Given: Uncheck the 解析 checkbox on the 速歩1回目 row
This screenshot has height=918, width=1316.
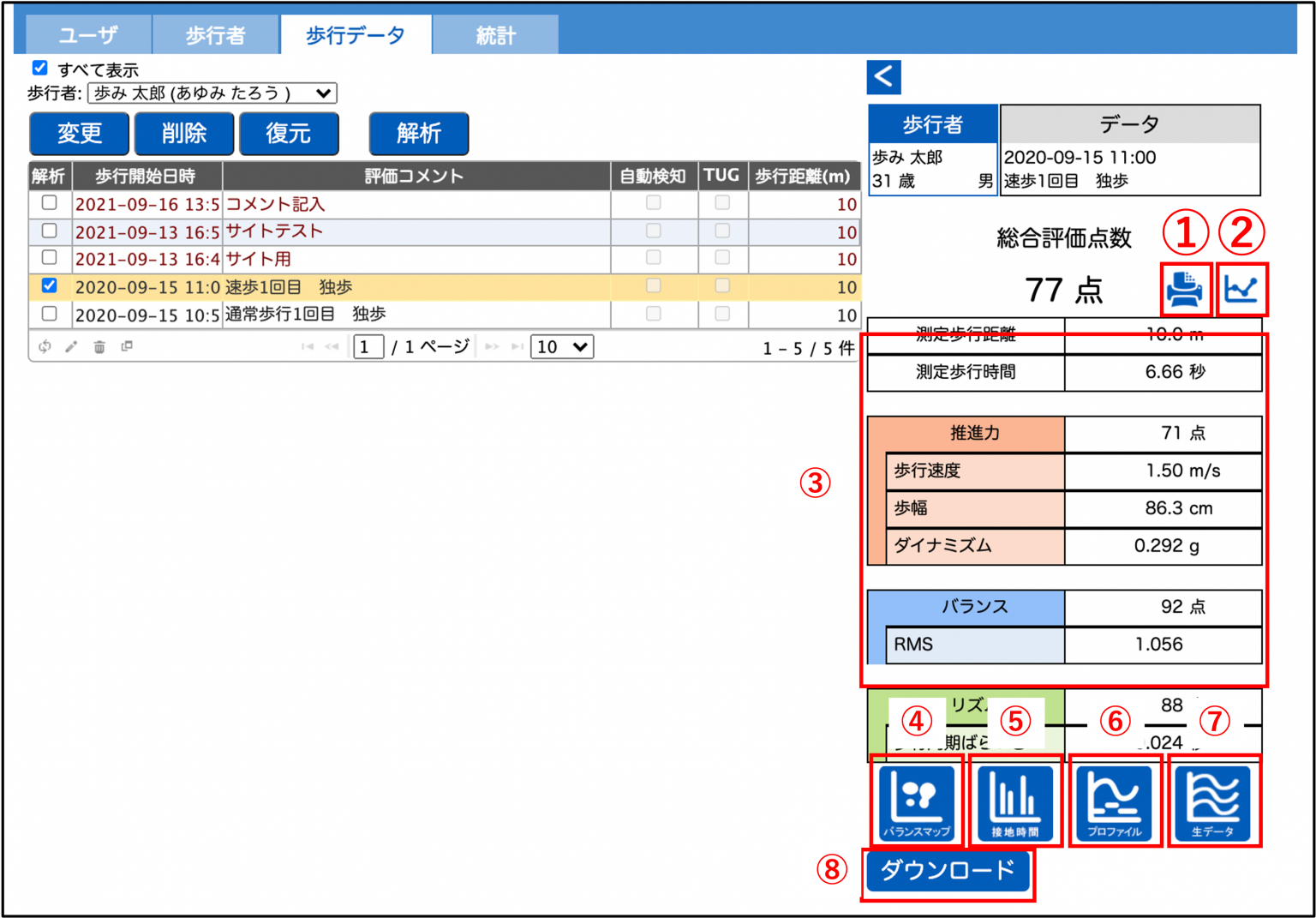Looking at the screenshot, I should pyautogui.click(x=49, y=286).
